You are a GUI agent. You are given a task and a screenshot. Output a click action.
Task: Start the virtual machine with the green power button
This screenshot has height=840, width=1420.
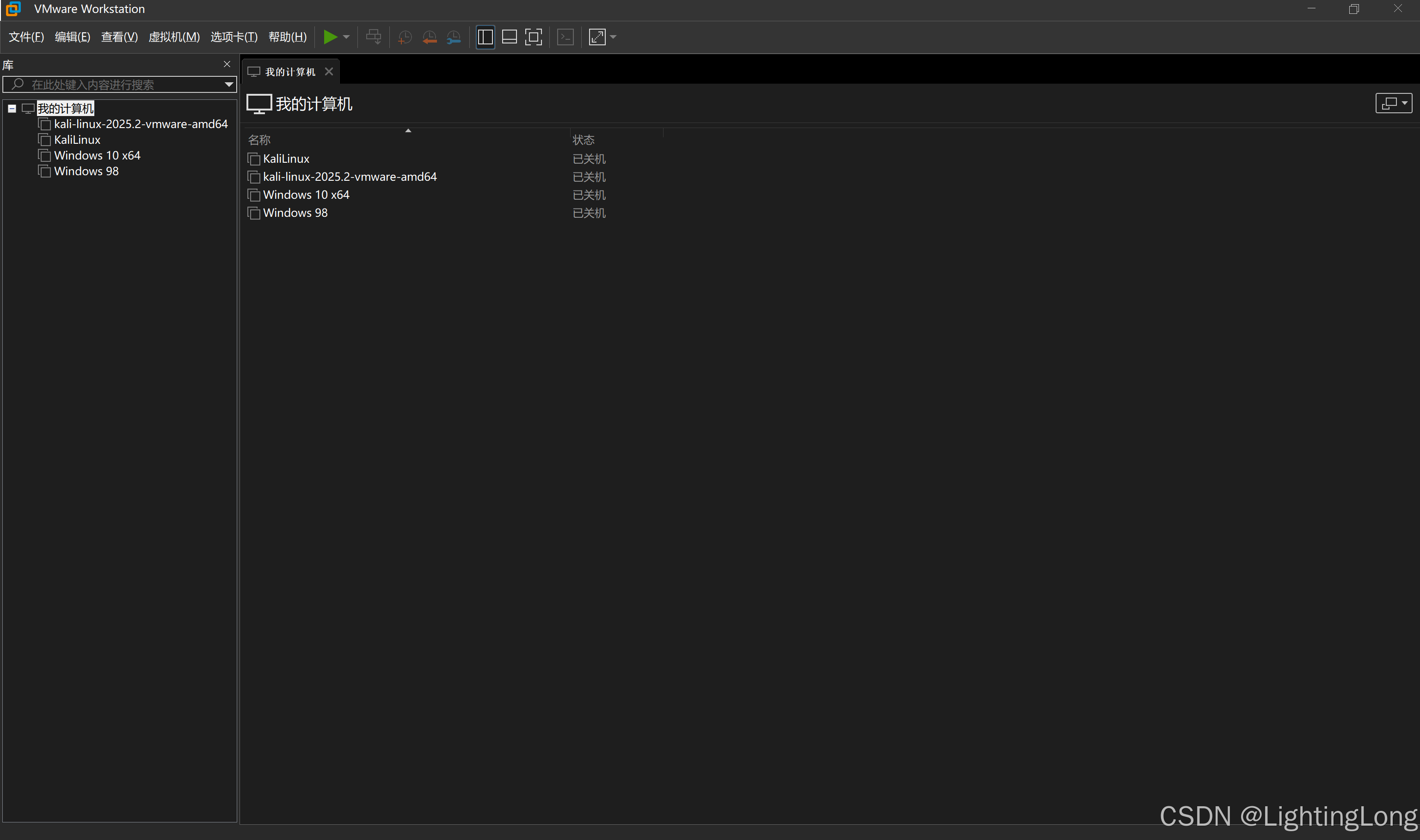pyautogui.click(x=331, y=37)
